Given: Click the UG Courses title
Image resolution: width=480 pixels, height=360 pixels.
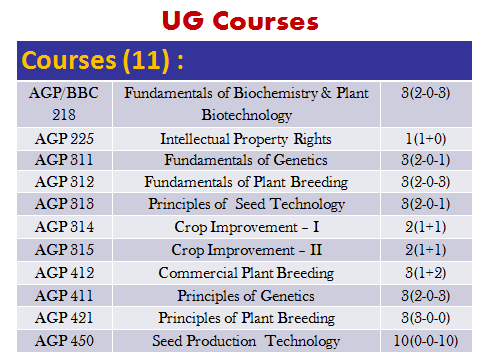Looking at the screenshot, I should point(240,21).
